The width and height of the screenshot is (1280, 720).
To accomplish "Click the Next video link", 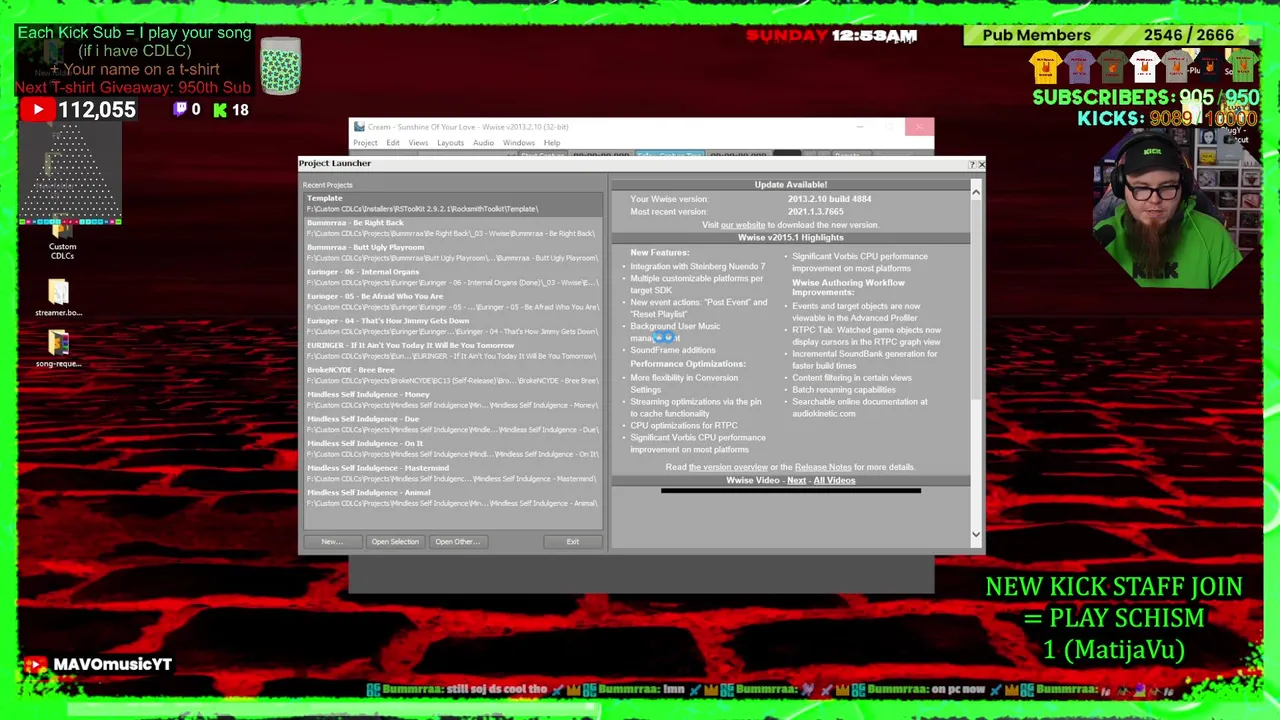I will pyautogui.click(x=796, y=481).
